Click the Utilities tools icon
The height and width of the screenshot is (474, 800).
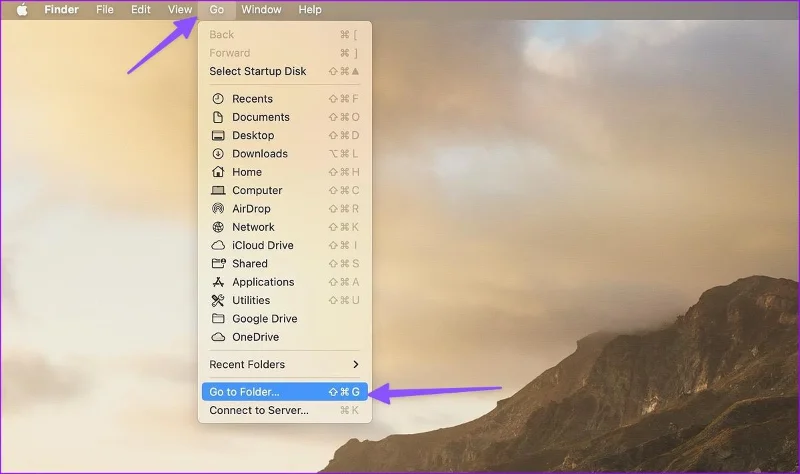tap(218, 300)
